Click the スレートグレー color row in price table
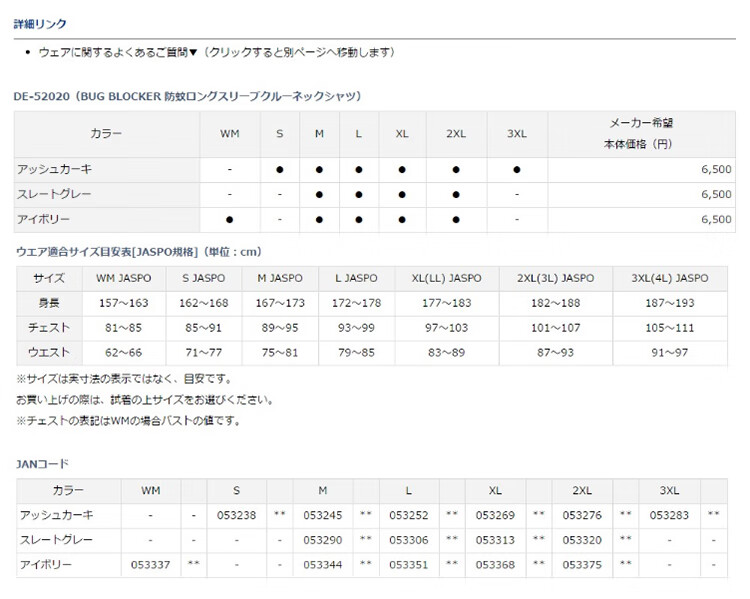Viewport: 750px width, 599px height. pos(375,195)
